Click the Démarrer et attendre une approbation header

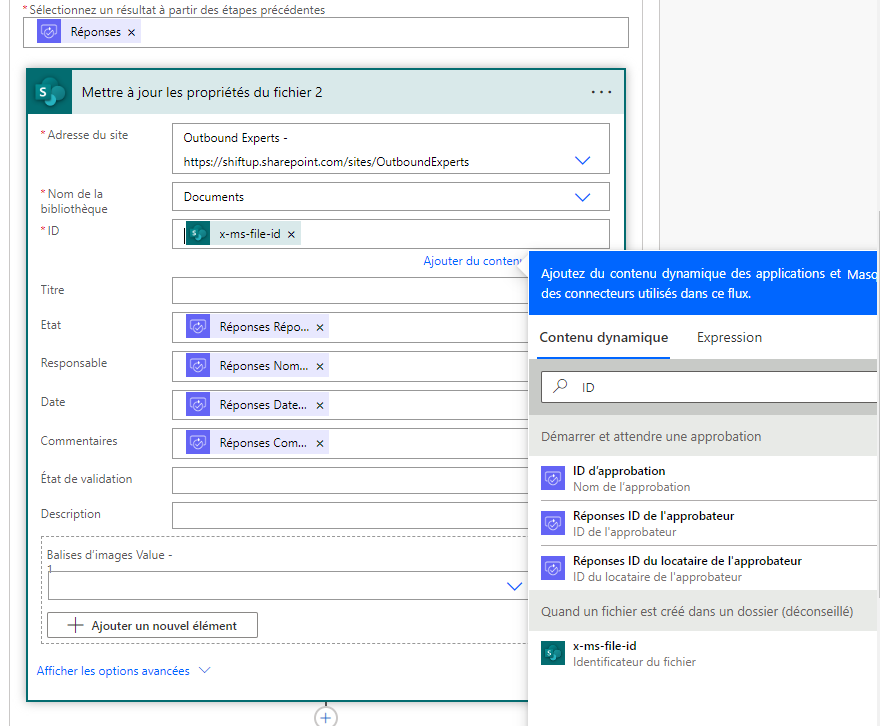click(x=651, y=436)
